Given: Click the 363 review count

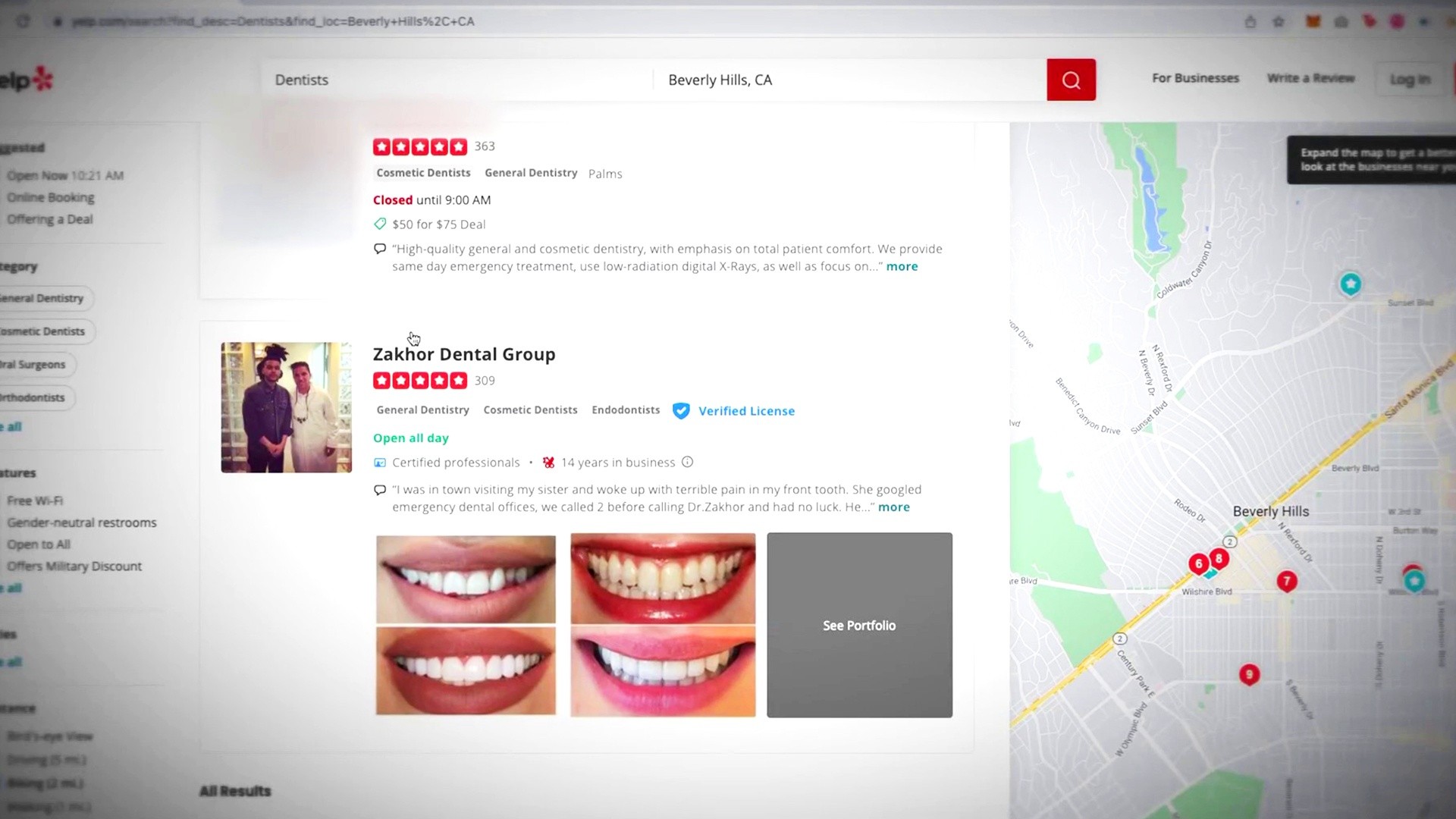Looking at the screenshot, I should (x=485, y=146).
